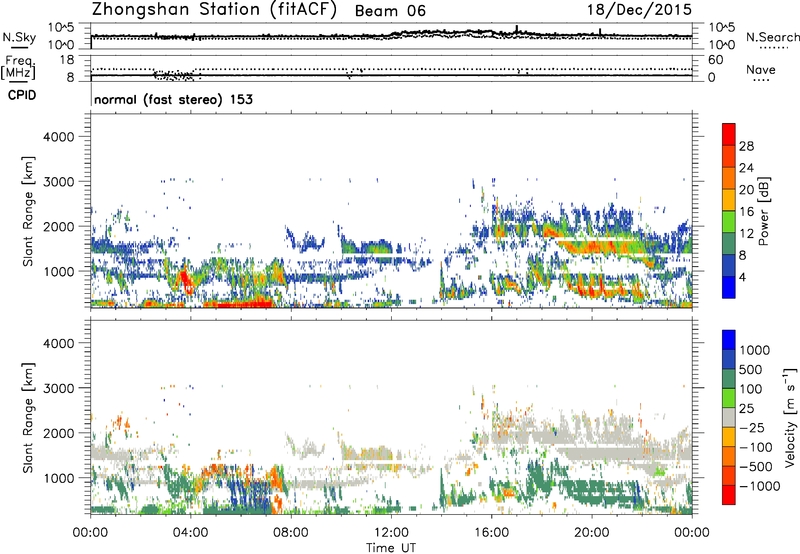The width and height of the screenshot is (800, 554).
Task: Click the gray segment of velocity color bar
Action: coord(729,417)
